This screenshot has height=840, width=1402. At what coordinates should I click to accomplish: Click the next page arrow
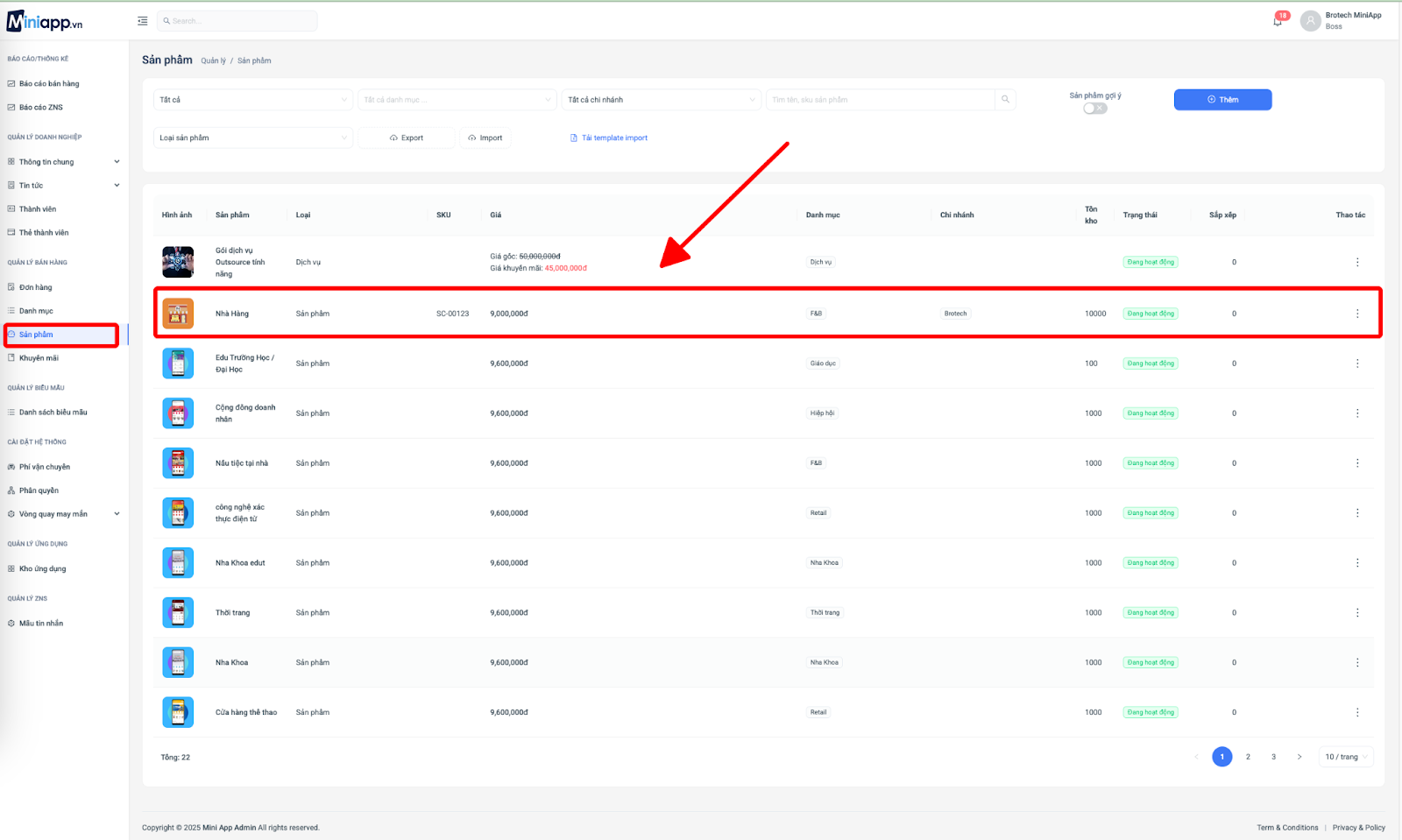click(x=1299, y=757)
